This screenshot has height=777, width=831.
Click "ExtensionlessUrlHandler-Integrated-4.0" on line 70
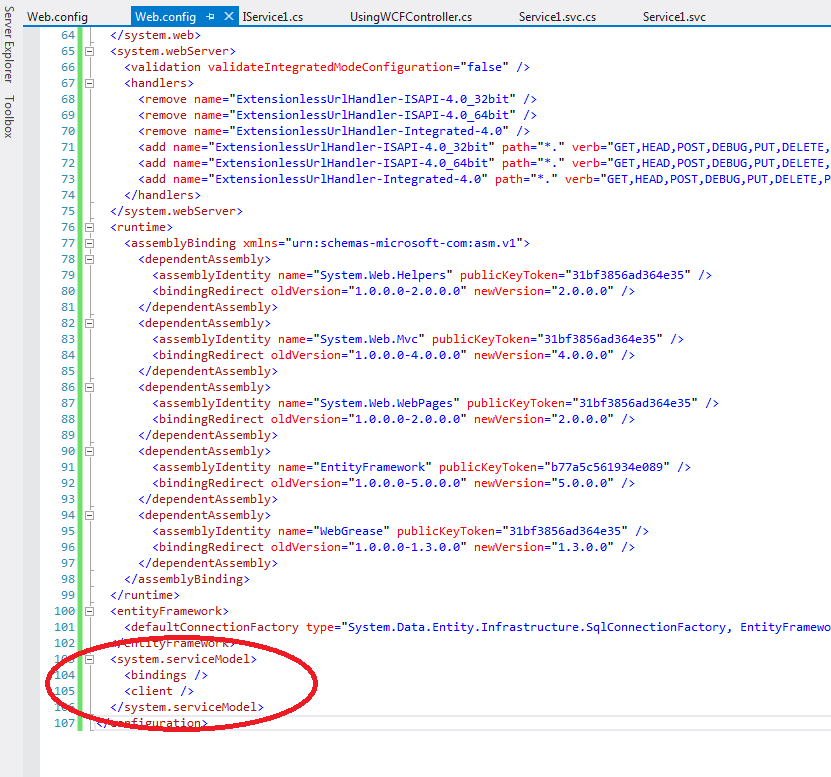click(x=369, y=131)
